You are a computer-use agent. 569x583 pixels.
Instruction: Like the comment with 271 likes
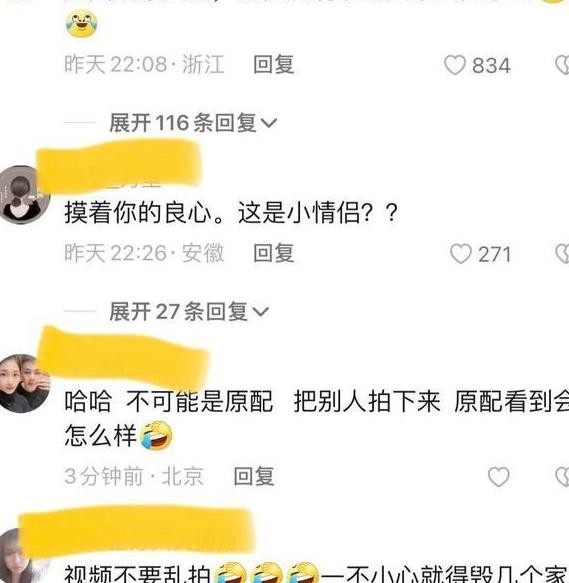click(461, 254)
